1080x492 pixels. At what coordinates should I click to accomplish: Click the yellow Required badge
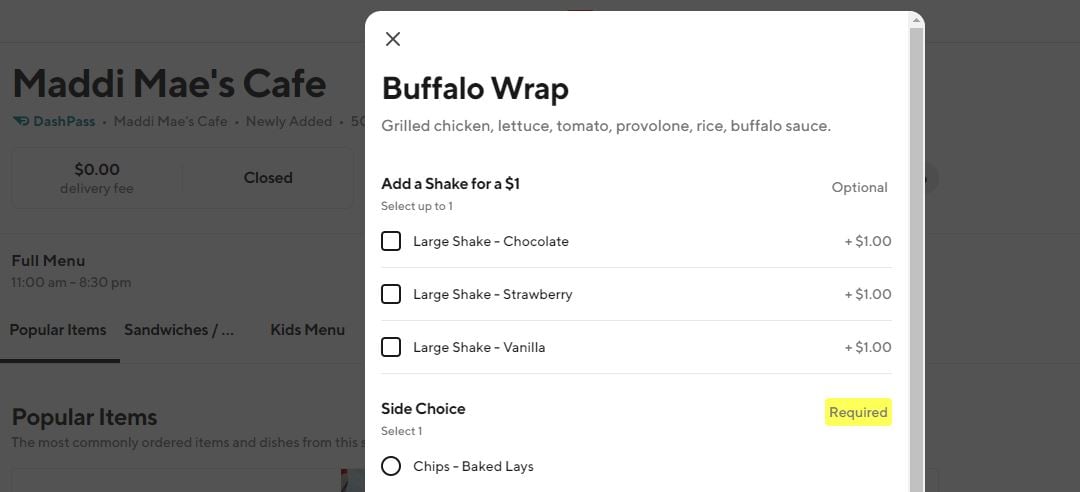pyautogui.click(x=858, y=412)
